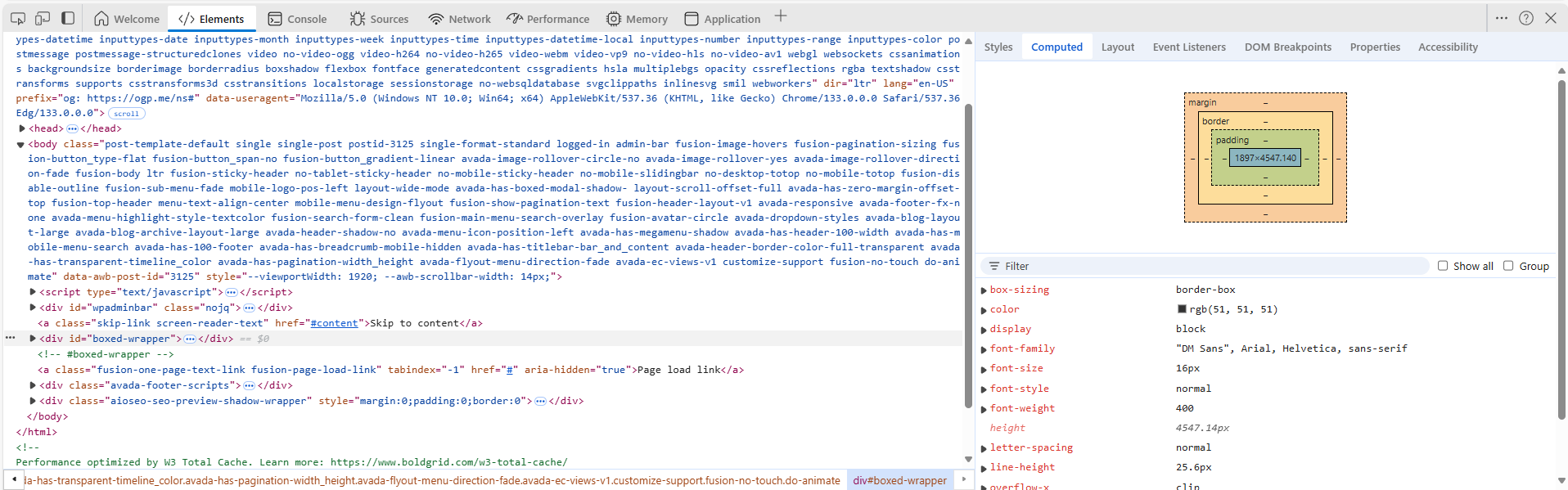1568x490 pixels.
Task: Expand the display computed property
Action: pos(985,330)
